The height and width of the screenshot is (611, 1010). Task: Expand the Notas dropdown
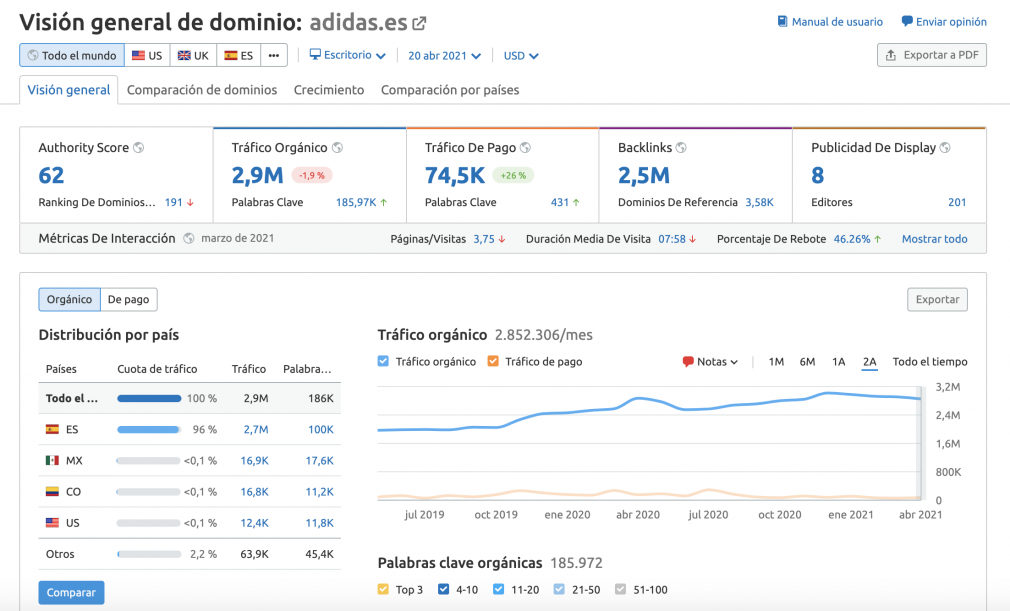tap(710, 362)
